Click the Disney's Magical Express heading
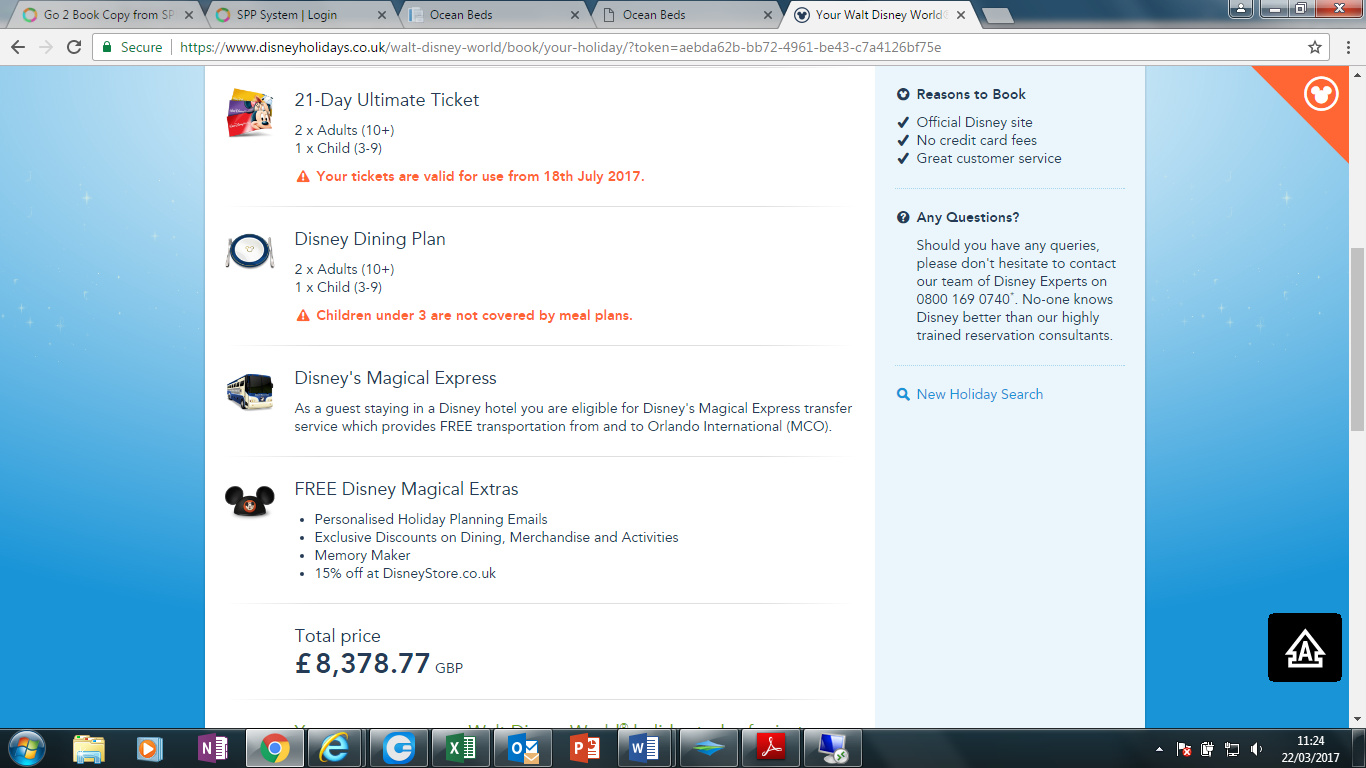Image resolution: width=1366 pixels, height=768 pixels. point(395,378)
